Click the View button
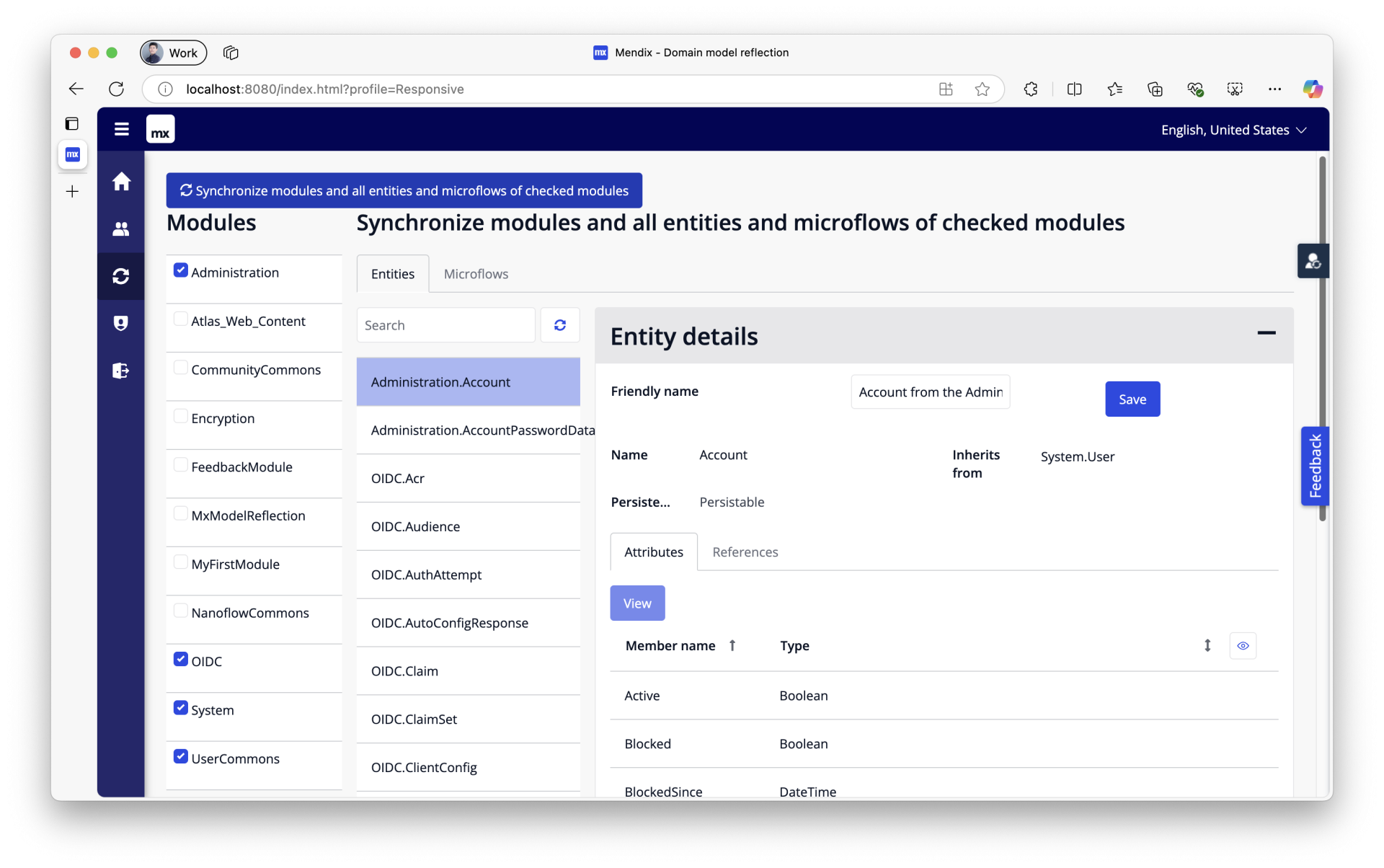This screenshot has width=1384, height=868. pos(637,603)
